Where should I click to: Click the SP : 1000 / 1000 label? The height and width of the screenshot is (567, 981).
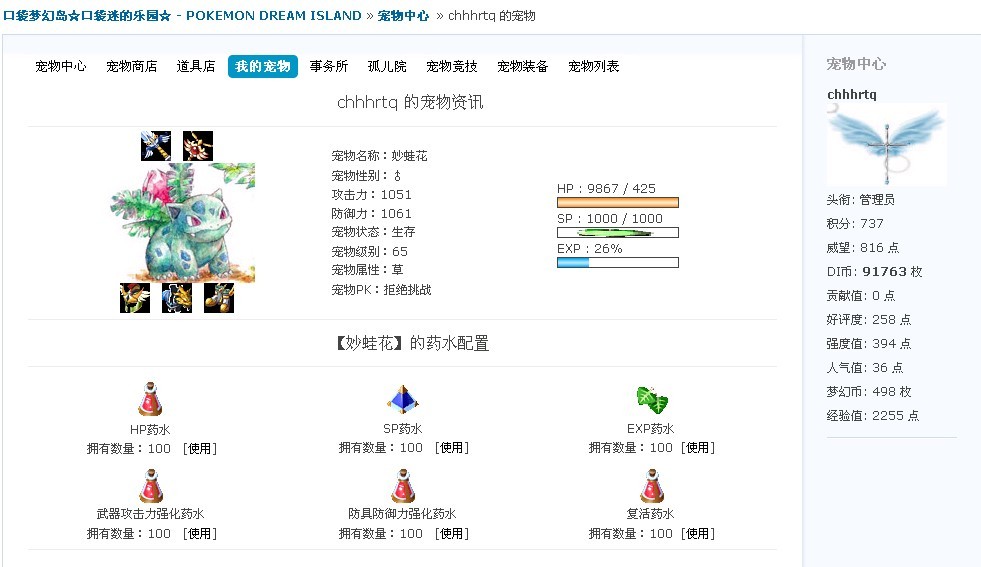coord(610,218)
